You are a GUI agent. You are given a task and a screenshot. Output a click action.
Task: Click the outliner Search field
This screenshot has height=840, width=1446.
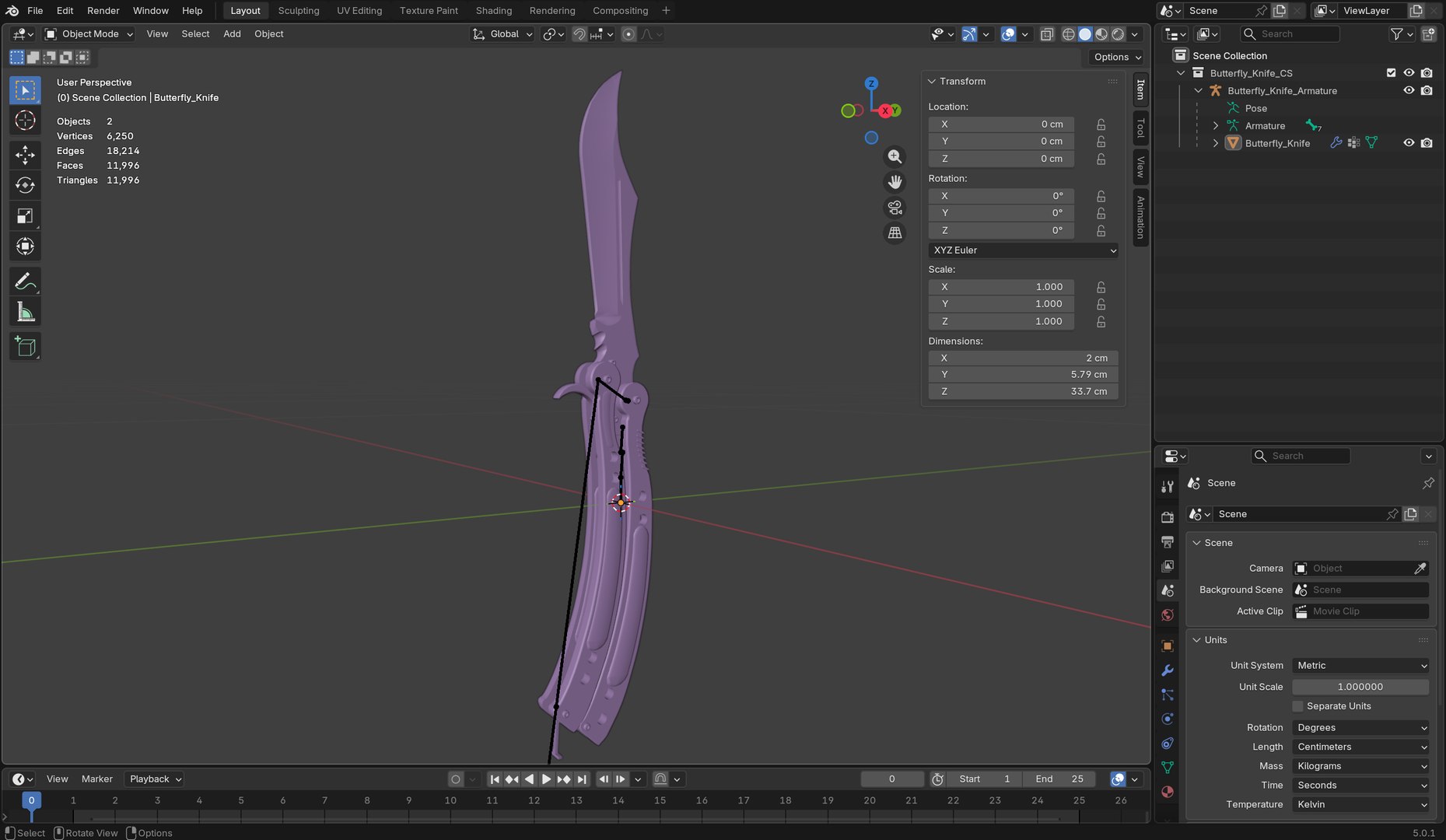[x=1290, y=34]
